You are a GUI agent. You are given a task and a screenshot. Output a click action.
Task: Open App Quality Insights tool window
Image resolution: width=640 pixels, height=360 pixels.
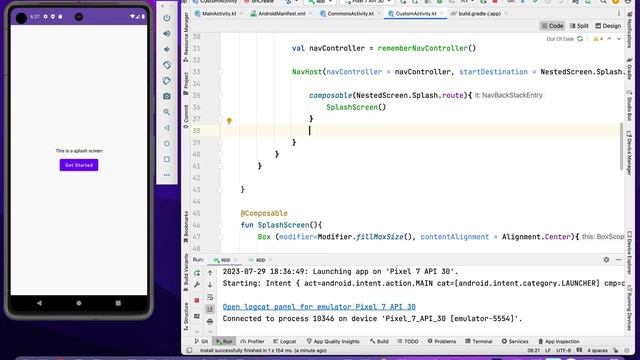point(333,341)
